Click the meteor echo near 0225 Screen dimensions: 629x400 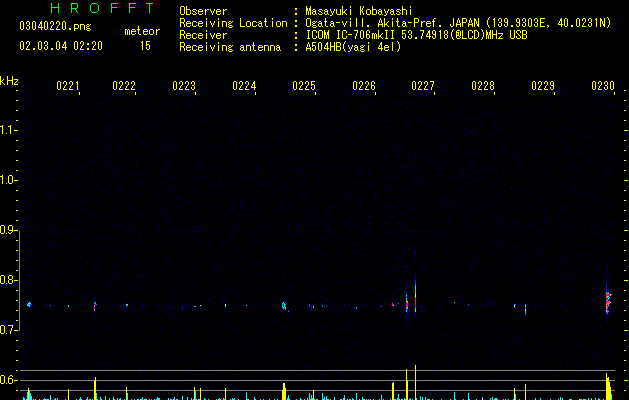[x=284, y=306]
